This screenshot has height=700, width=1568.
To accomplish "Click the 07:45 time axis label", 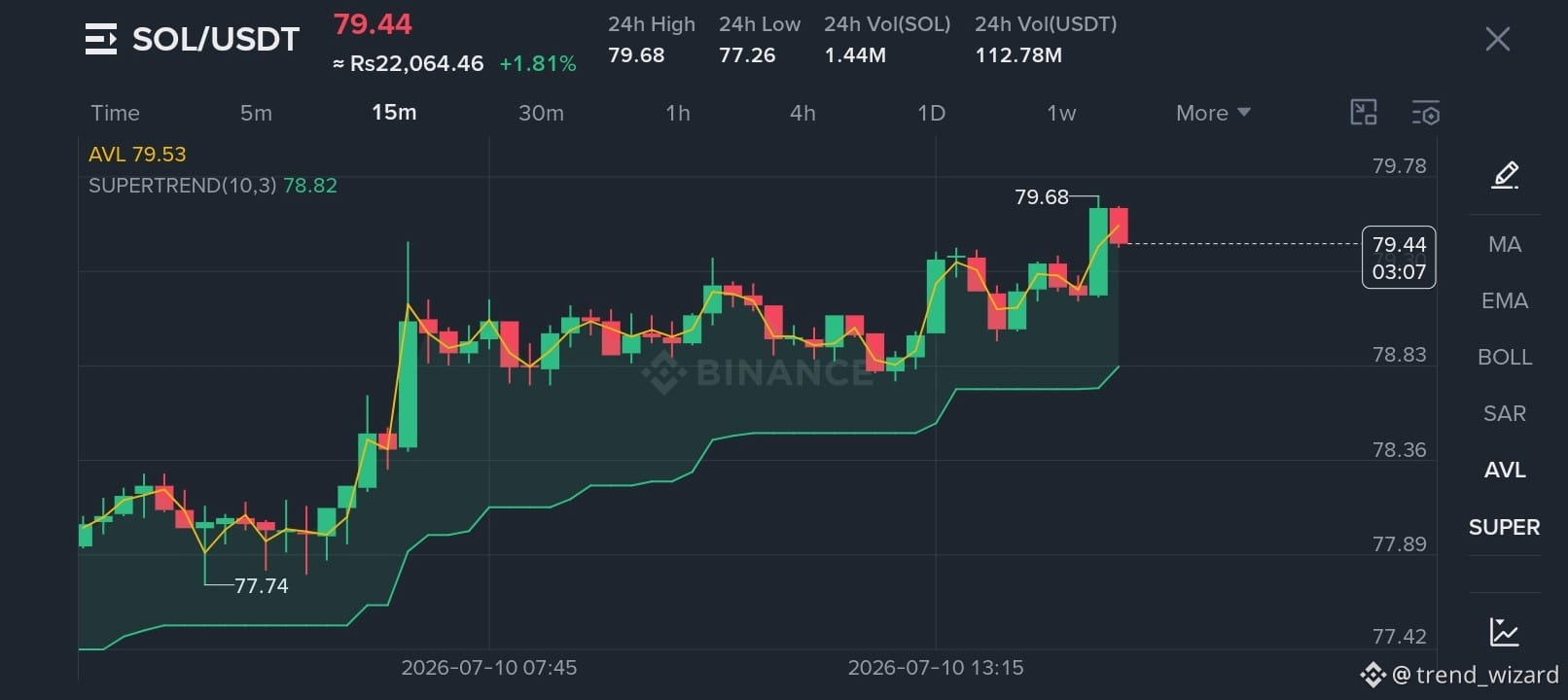I will pos(489,668).
